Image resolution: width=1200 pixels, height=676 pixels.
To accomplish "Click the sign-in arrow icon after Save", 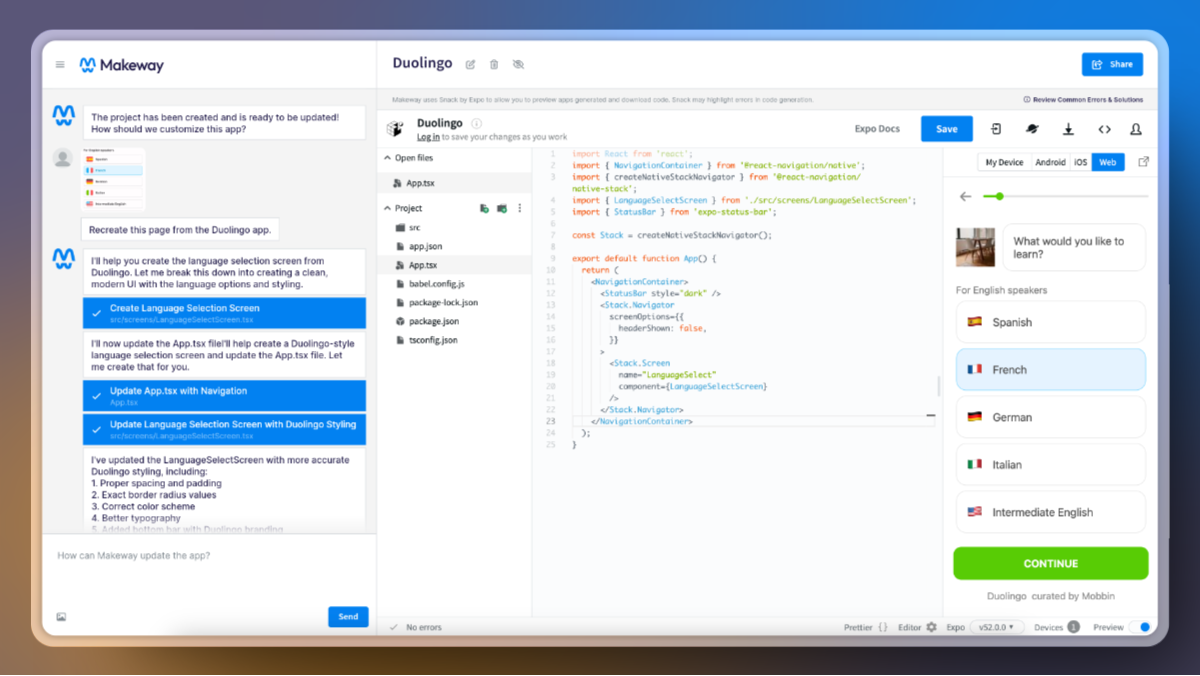I will (x=997, y=129).
